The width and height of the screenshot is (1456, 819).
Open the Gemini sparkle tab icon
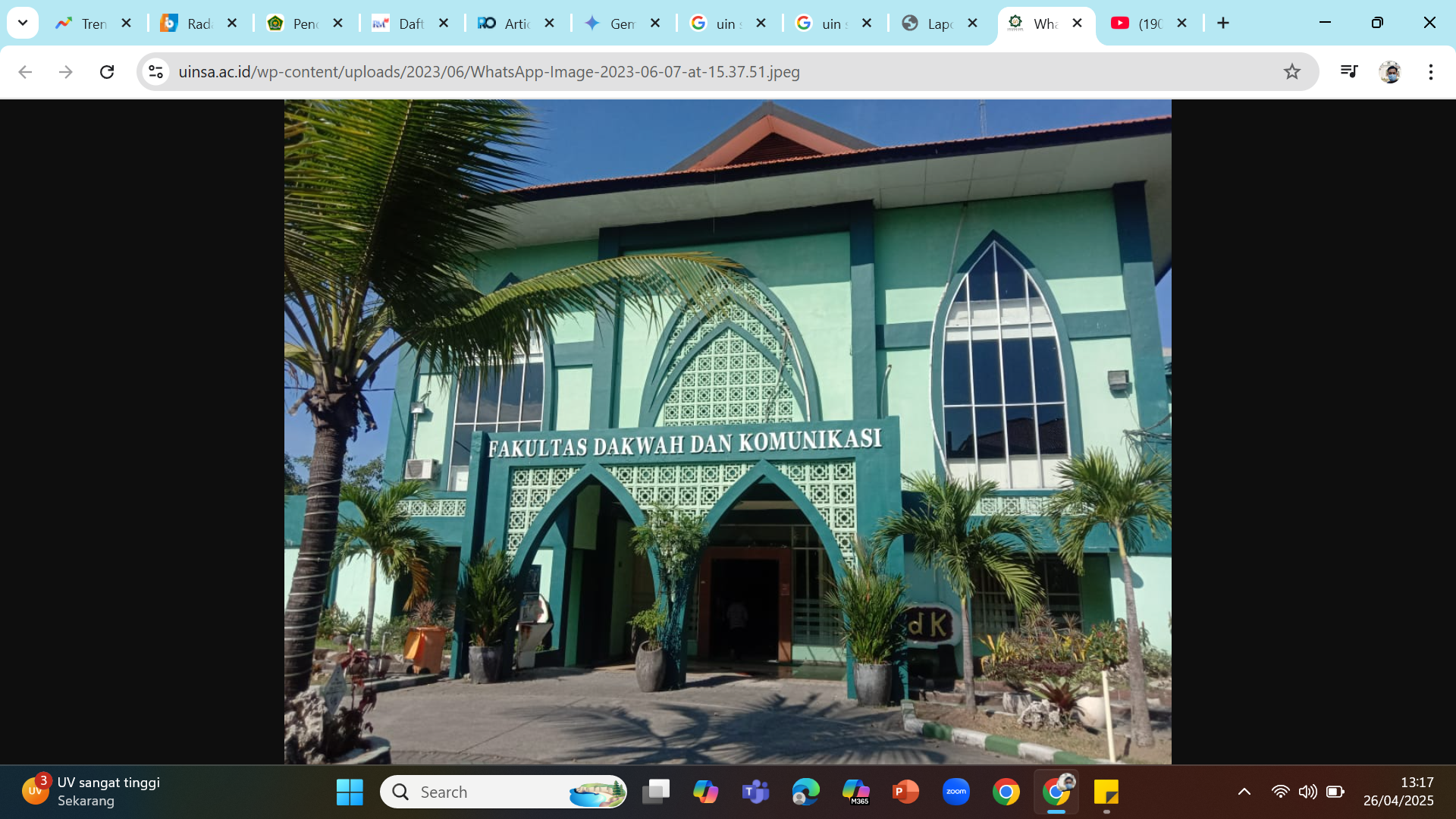pyautogui.click(x=594, y=24)
